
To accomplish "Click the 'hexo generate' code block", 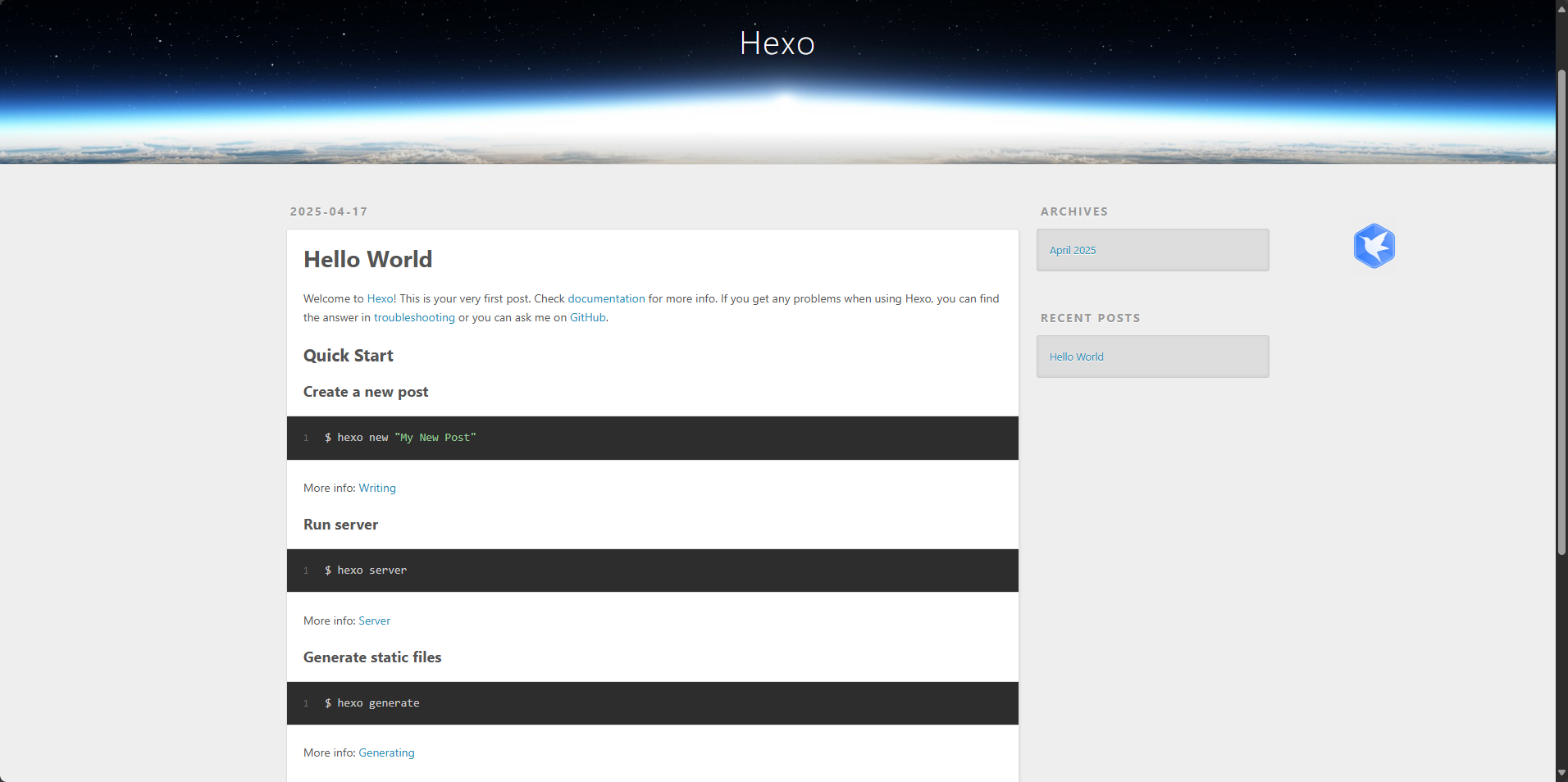I will [652, 703].
